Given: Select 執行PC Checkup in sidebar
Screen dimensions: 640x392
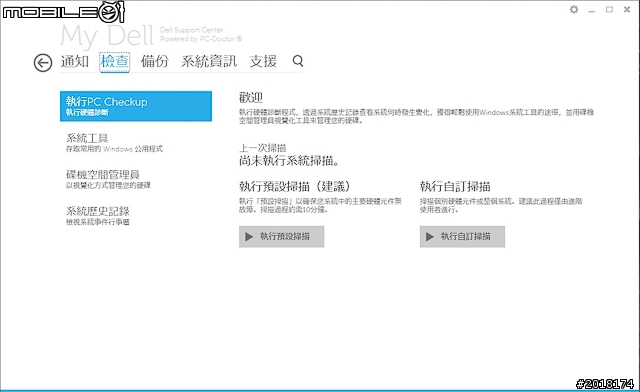Looking at the screenshot, I should [x=136, y=106].
